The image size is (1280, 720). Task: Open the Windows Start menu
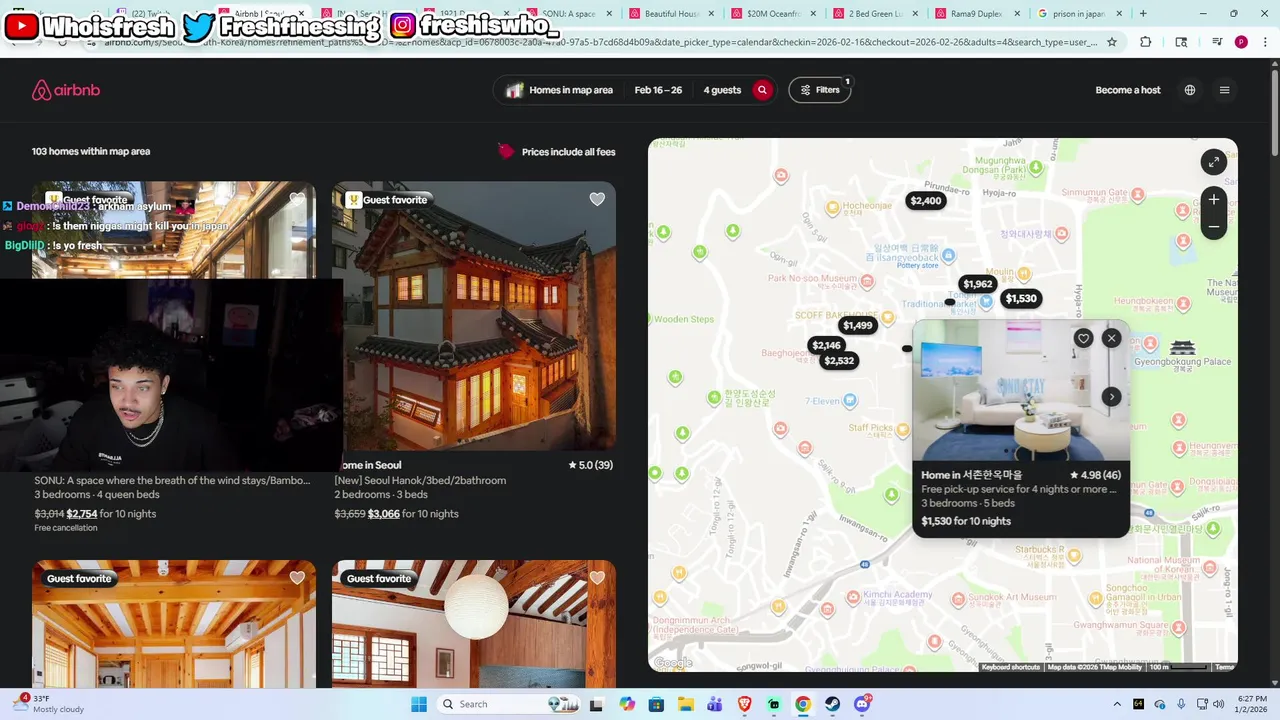point(419,704)
